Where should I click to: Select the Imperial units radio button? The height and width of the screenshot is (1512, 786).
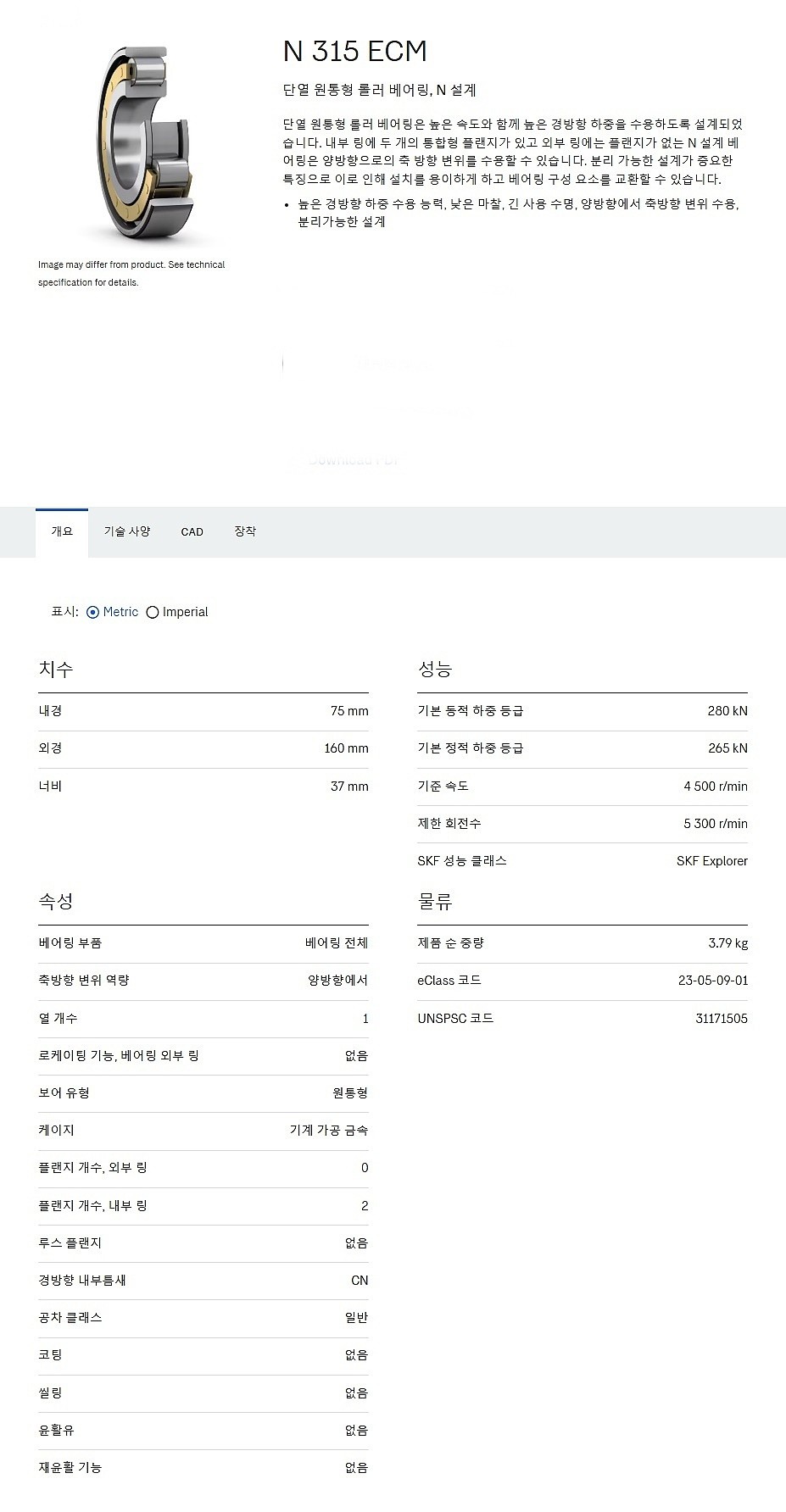(153, 612)
